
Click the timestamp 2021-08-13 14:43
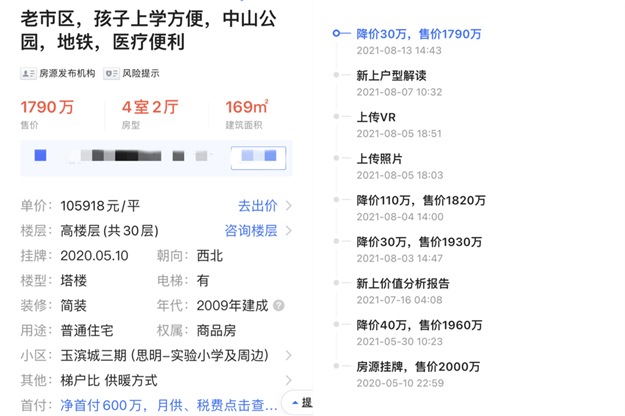pos(399,51)
